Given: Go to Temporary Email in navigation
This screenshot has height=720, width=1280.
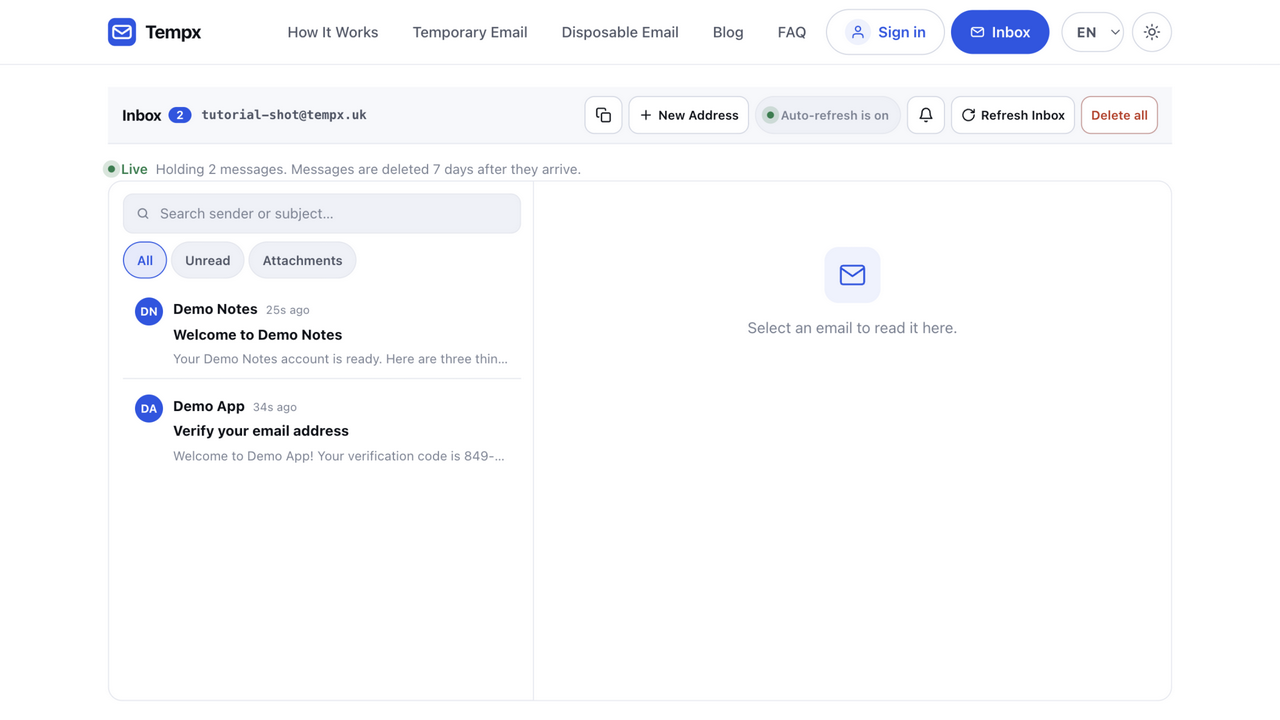Looking at the screenshot, I should pyautogui.click(x=470, y=32).
